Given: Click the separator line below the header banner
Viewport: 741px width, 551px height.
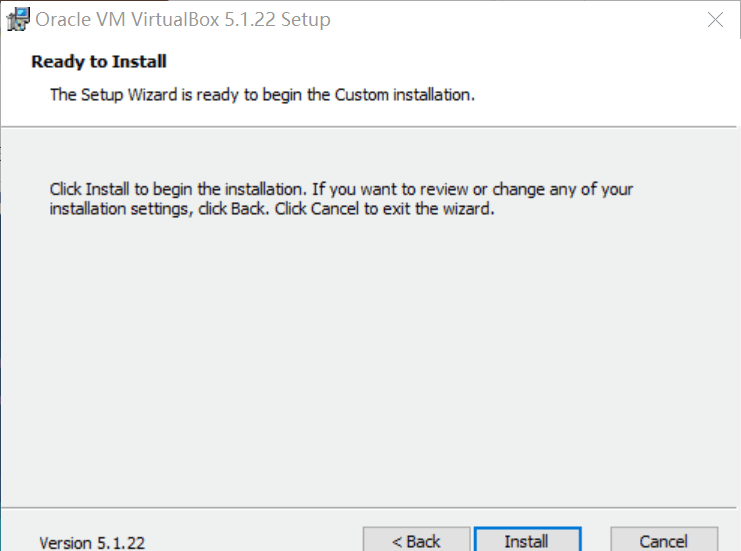Looking at the screenshot, I should tap(370, 126).
